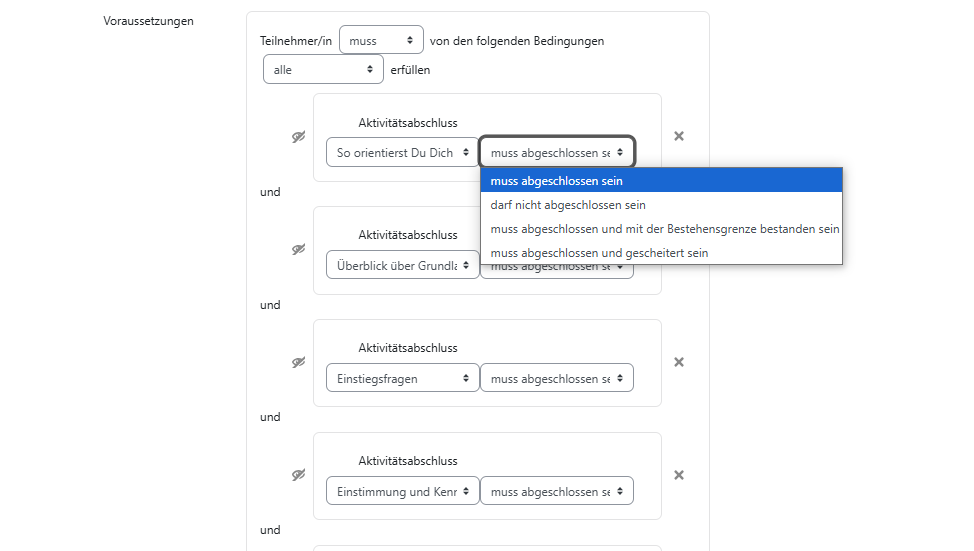This screenshot has height=551, width=974.
Task: Delete the Einstiegsfragen condition with X
Action: coord(679,362)
